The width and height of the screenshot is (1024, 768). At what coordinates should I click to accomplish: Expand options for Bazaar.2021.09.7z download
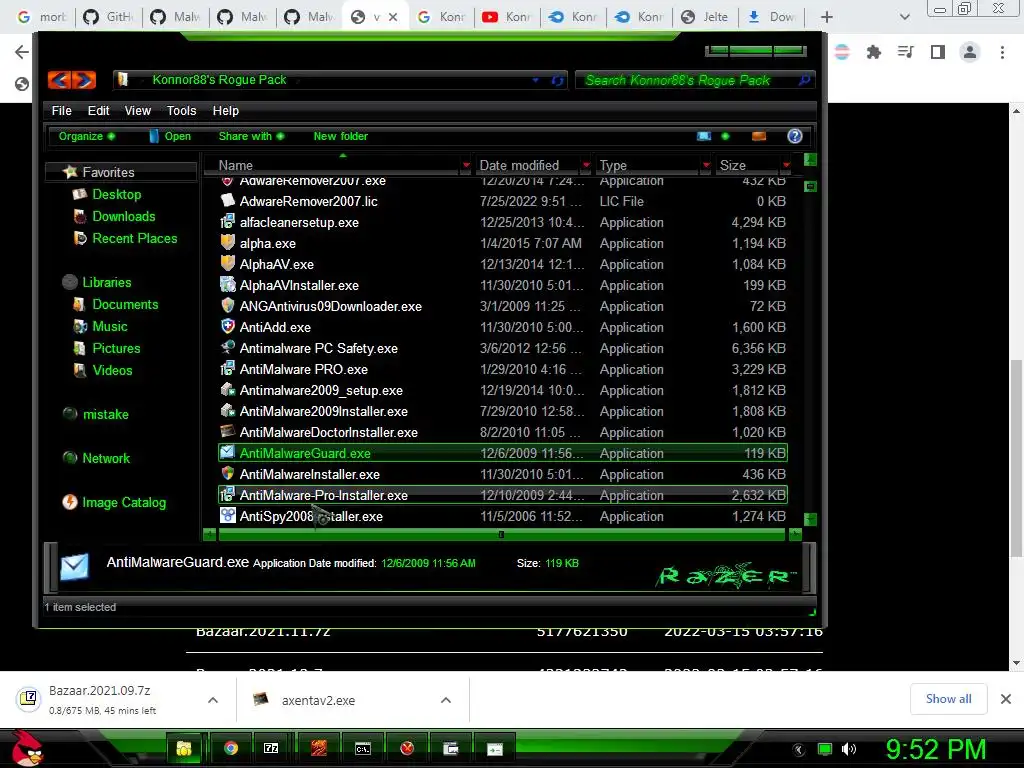[213, 699]
